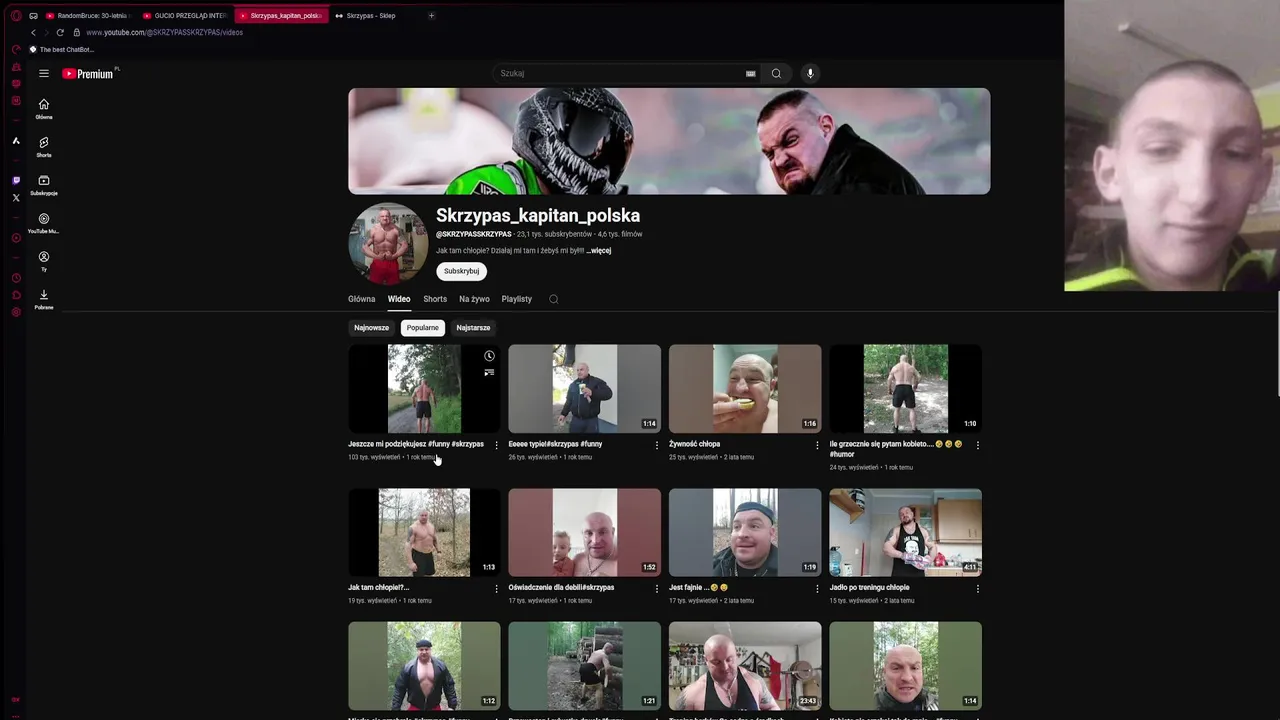The height and width of the screenshot is (720, 1280).
Task: Go back in browser history
Action: 33,32
